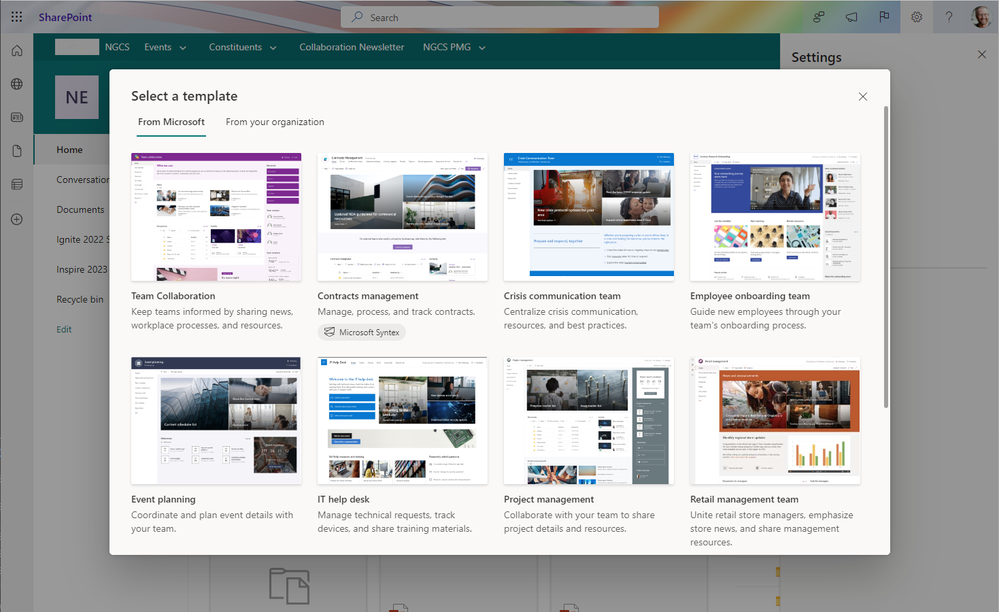Close the Settings panel
This screenshot has width=999, height=612.
tap(982, 55)
